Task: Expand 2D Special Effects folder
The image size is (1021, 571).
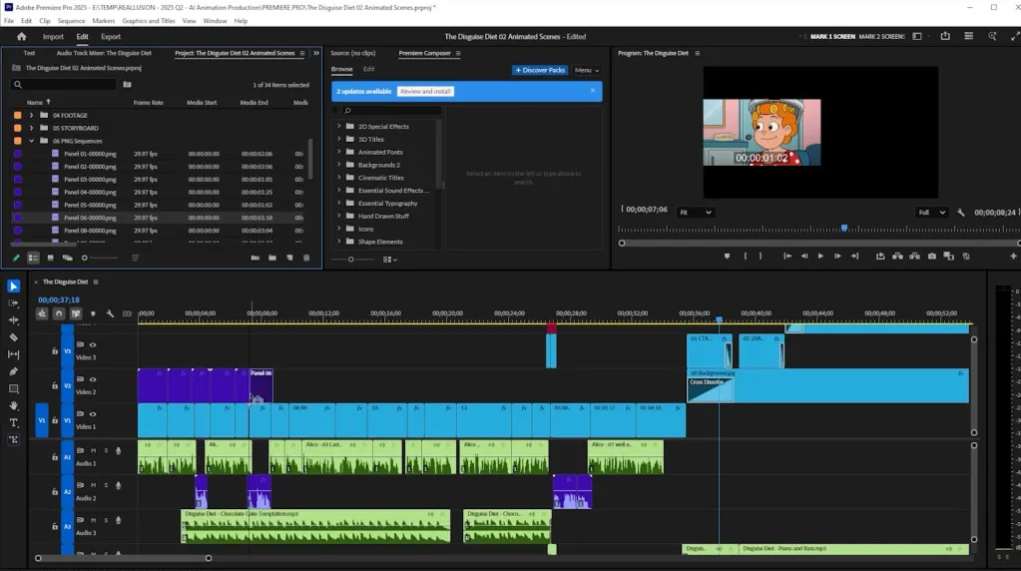Action: 339,126
